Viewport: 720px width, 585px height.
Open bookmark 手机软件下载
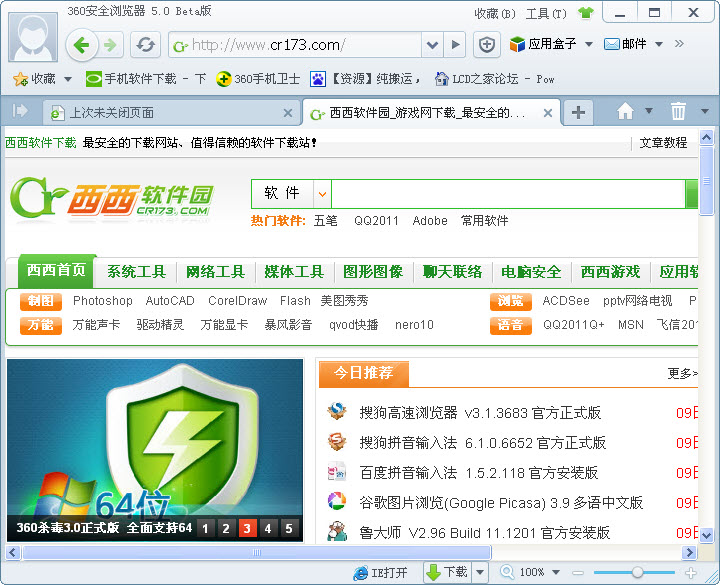click(x=146, y=79)
